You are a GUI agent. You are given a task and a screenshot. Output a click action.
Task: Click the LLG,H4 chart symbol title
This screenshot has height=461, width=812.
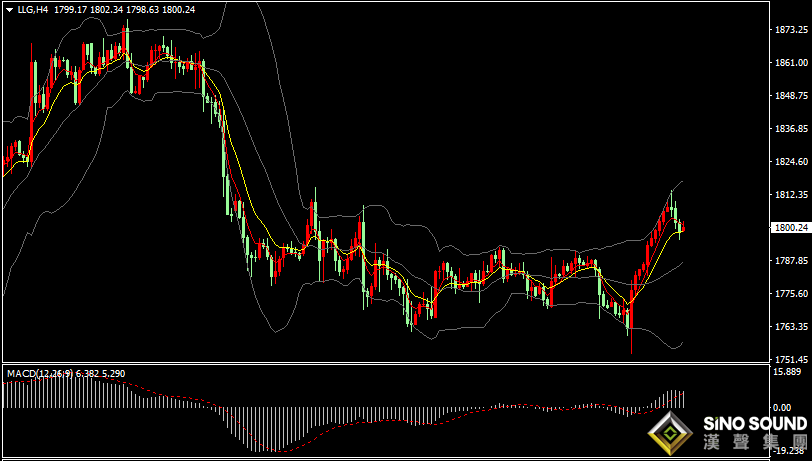click(33, 9)
